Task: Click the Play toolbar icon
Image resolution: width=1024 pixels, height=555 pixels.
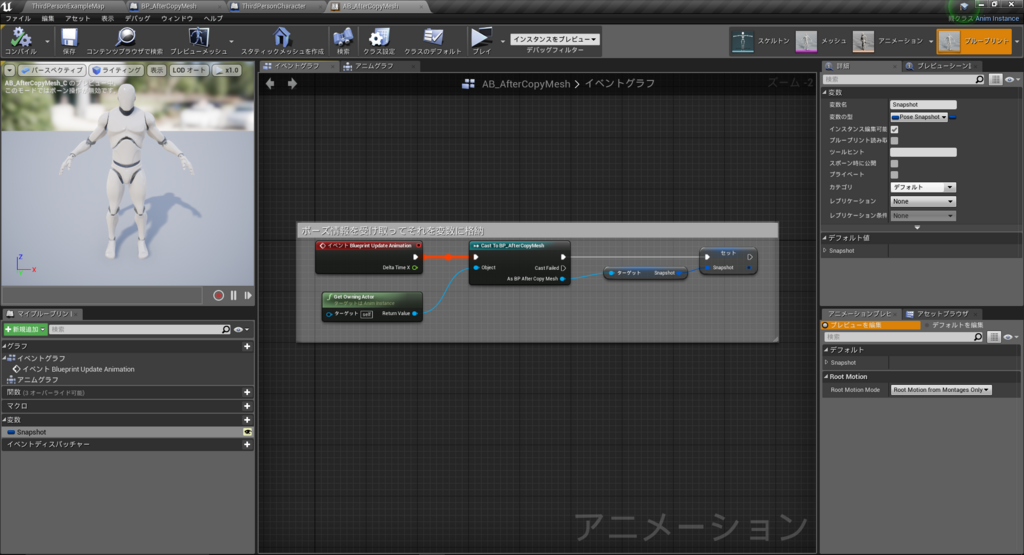Action: pyautogui.click(x=481, y=38)
